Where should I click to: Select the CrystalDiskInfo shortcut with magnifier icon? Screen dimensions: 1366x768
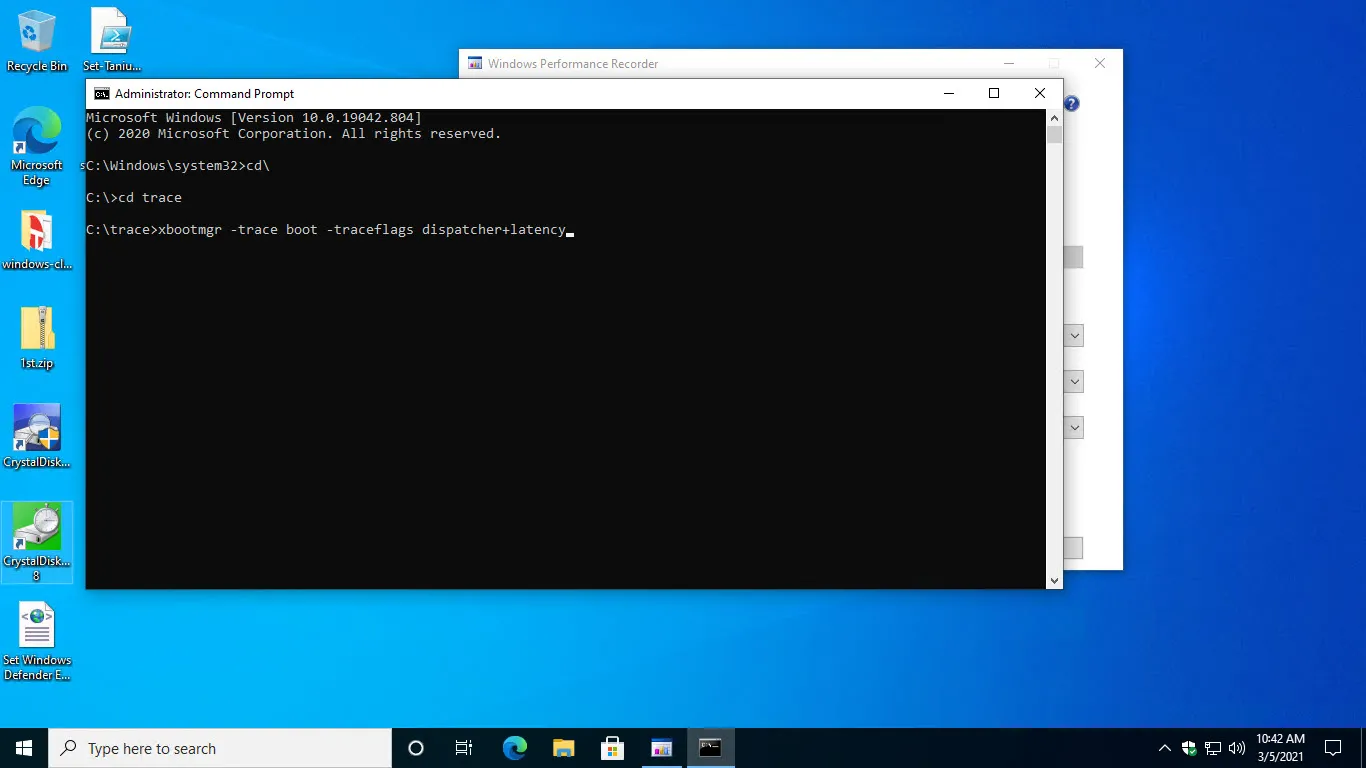[x=37, y=435]
